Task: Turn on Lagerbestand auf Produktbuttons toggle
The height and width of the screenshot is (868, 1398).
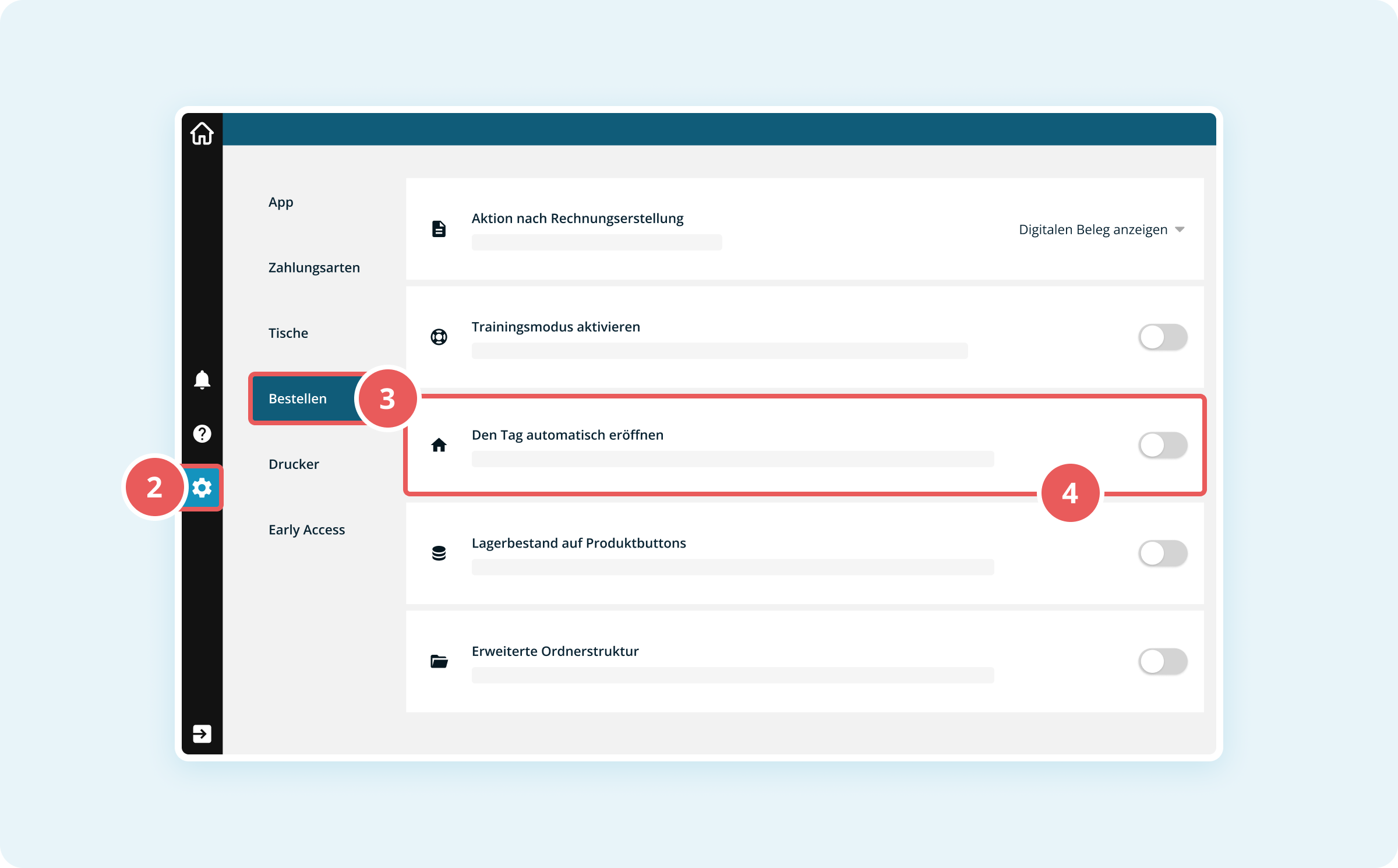Action: click(1163, 553)
